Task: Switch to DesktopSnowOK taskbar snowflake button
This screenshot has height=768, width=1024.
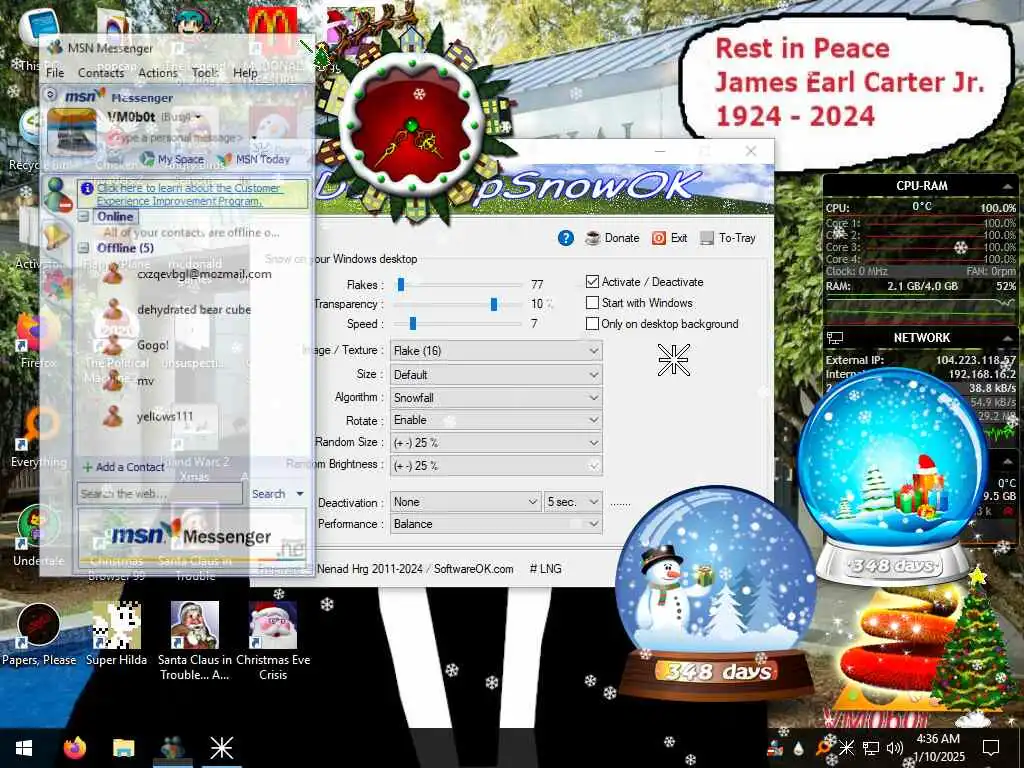Action: pyautogui.click(x=221, y=748)
